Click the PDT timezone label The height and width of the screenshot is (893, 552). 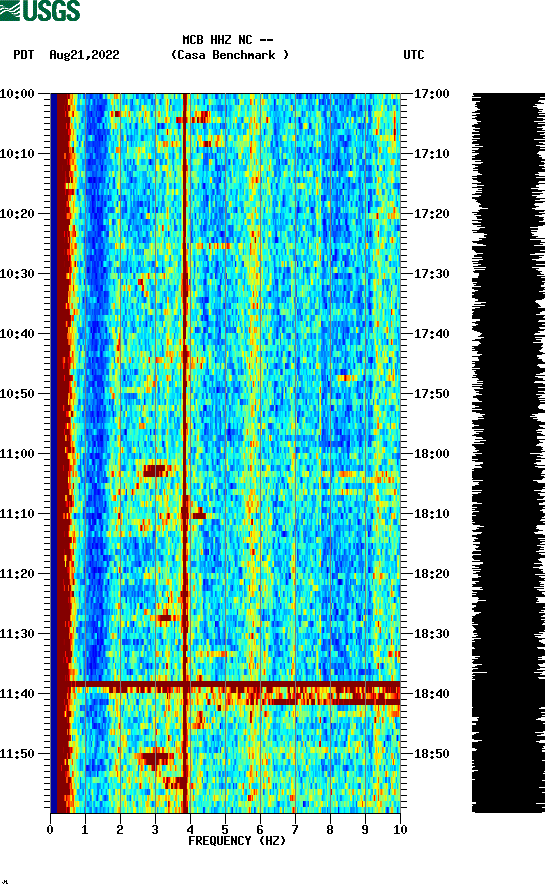click(23, 55)
